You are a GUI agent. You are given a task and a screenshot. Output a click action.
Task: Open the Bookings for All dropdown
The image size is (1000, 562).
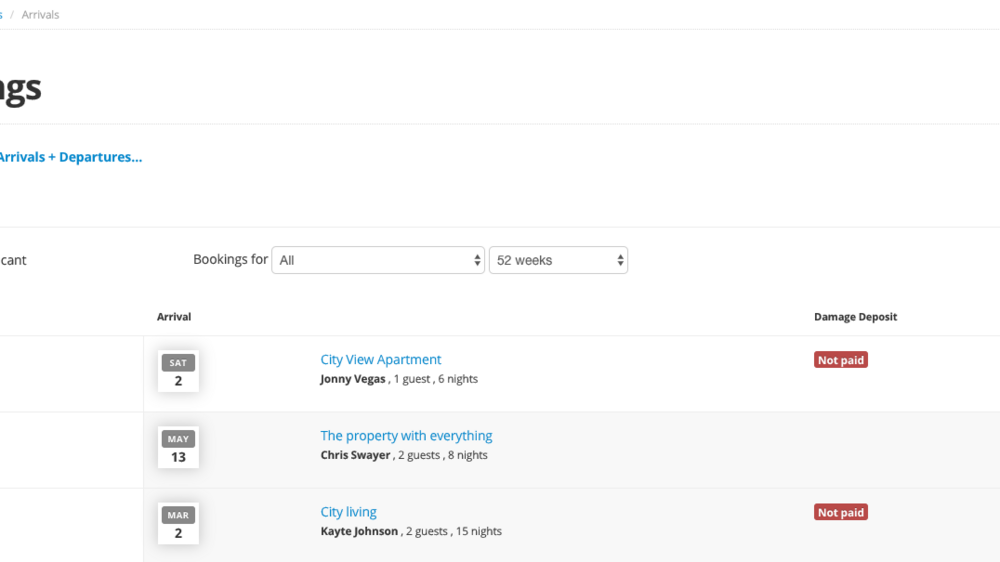tap(378, 260)
